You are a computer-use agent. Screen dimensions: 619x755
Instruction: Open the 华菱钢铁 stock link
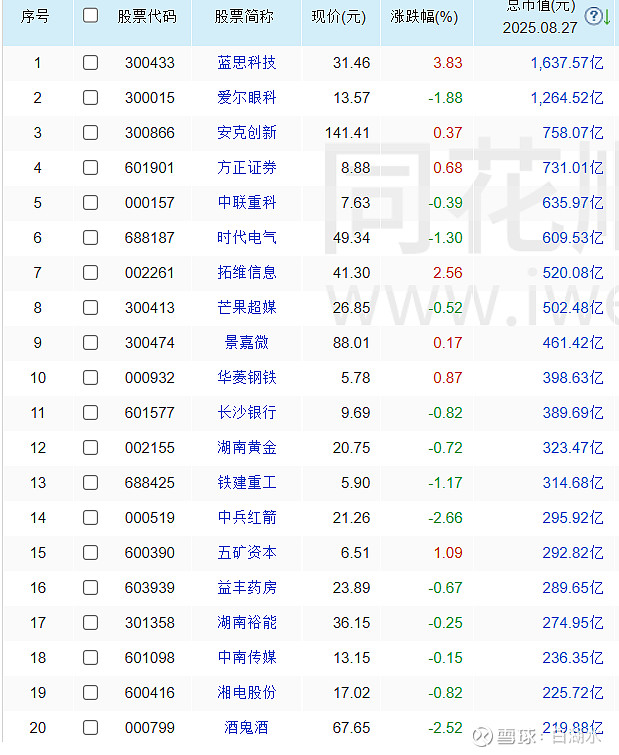click(246, 378)
